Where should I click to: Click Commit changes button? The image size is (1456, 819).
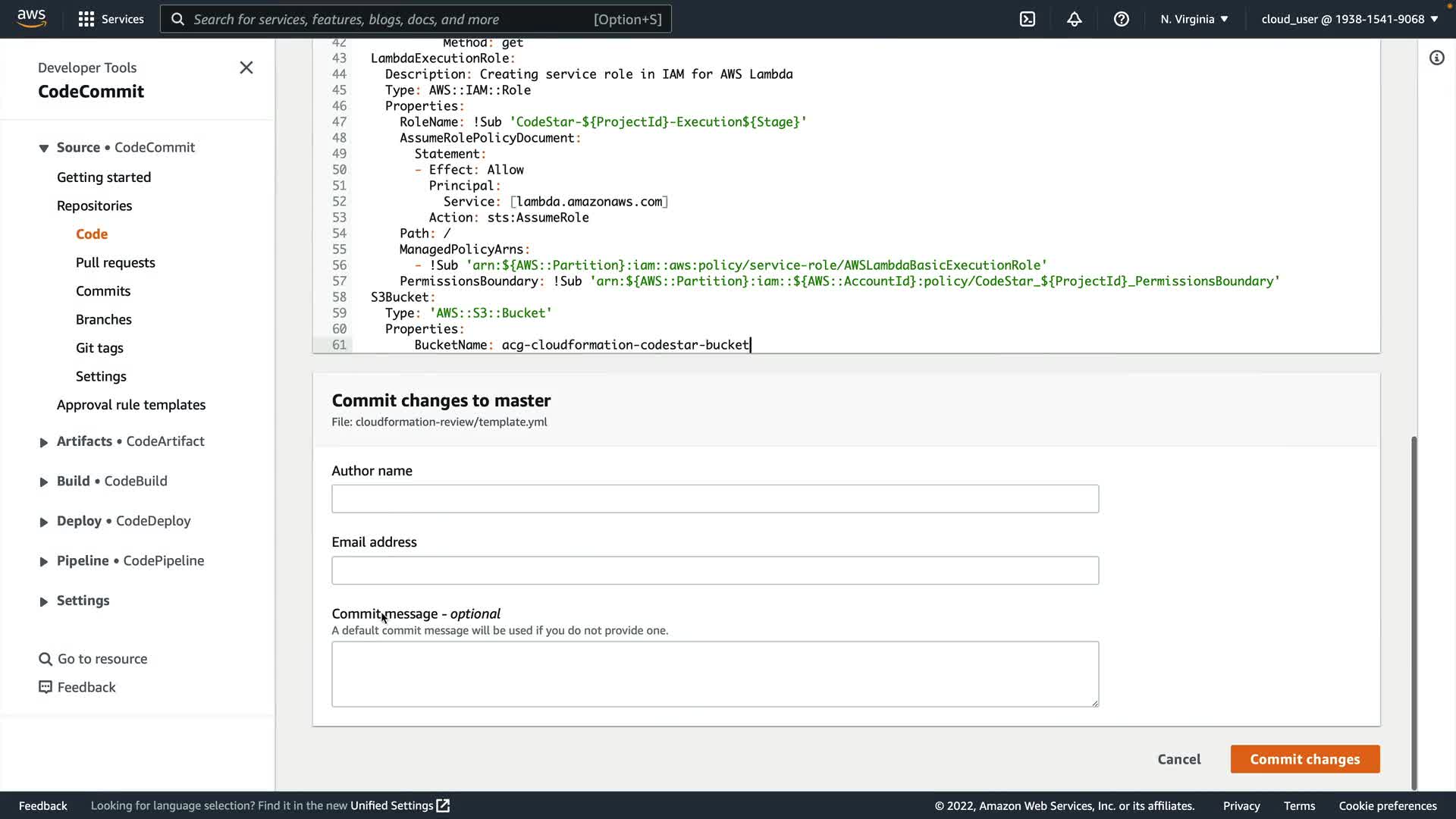coord(1304,759)
